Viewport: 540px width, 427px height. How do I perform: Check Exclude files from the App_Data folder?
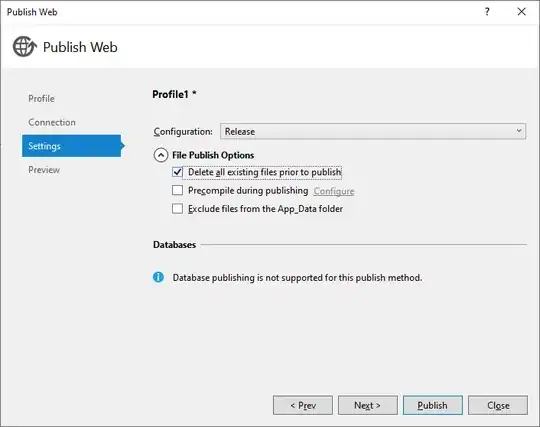pyautogui.click(x=177, y=208)
